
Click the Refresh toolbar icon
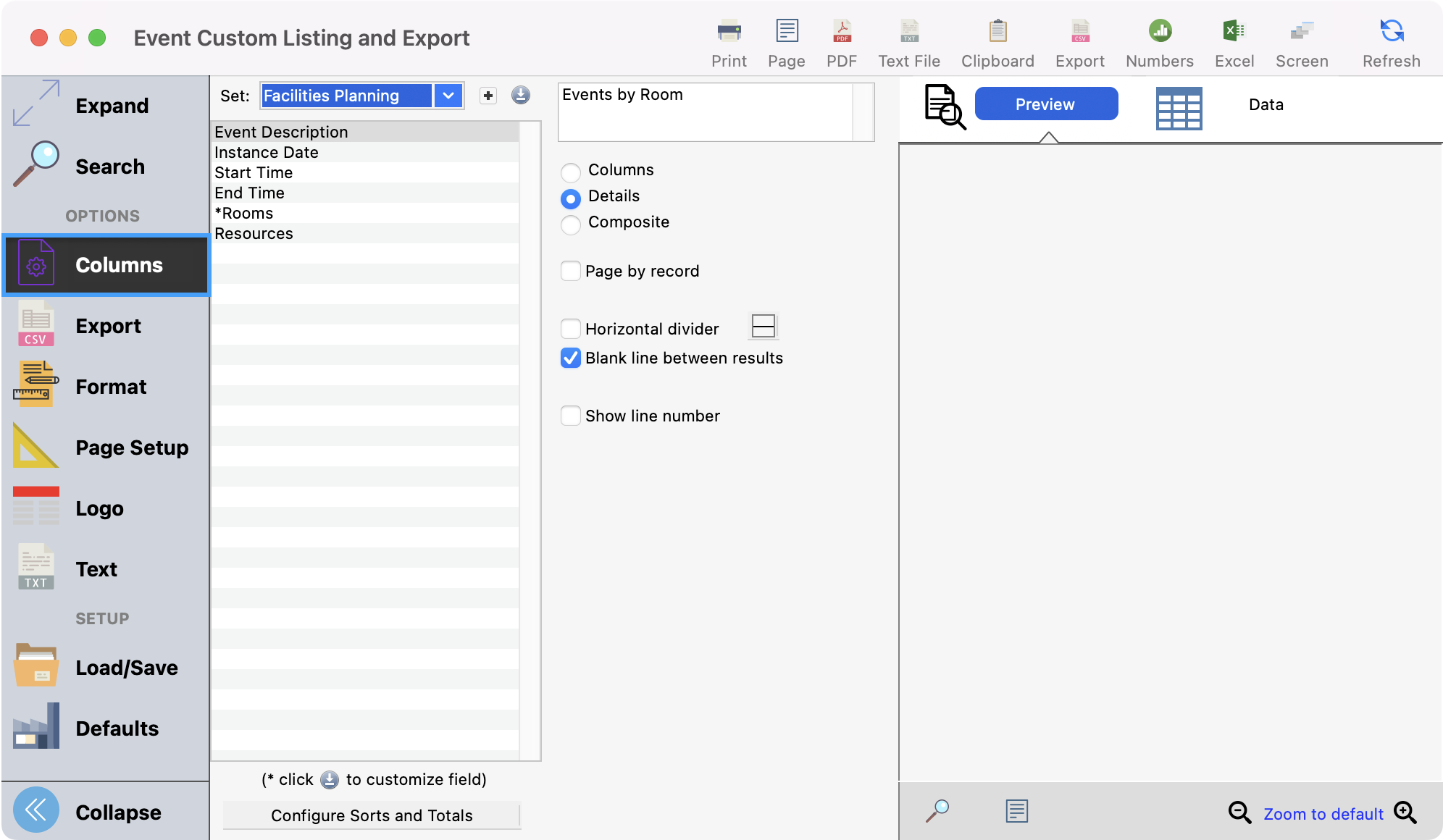pos(1391,32)
